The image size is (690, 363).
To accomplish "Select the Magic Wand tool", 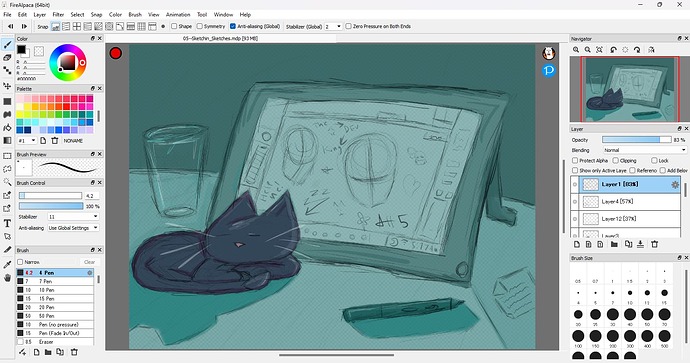I will coord(7,182).
